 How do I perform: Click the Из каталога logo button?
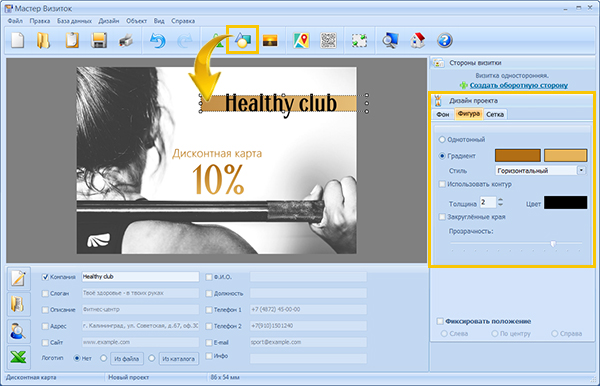(x=179, y=359)
